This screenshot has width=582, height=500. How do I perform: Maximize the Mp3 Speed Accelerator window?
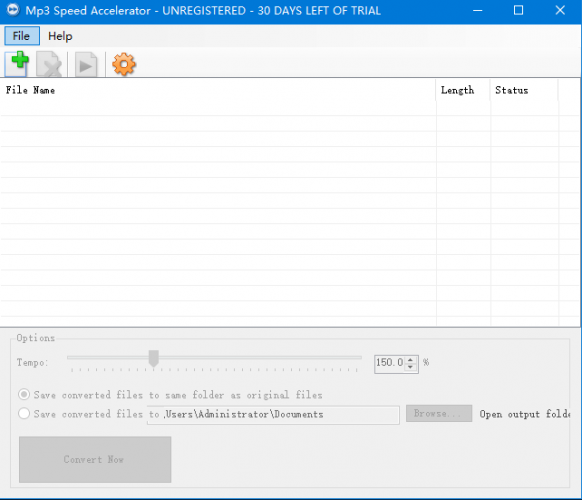click(519, 11)
